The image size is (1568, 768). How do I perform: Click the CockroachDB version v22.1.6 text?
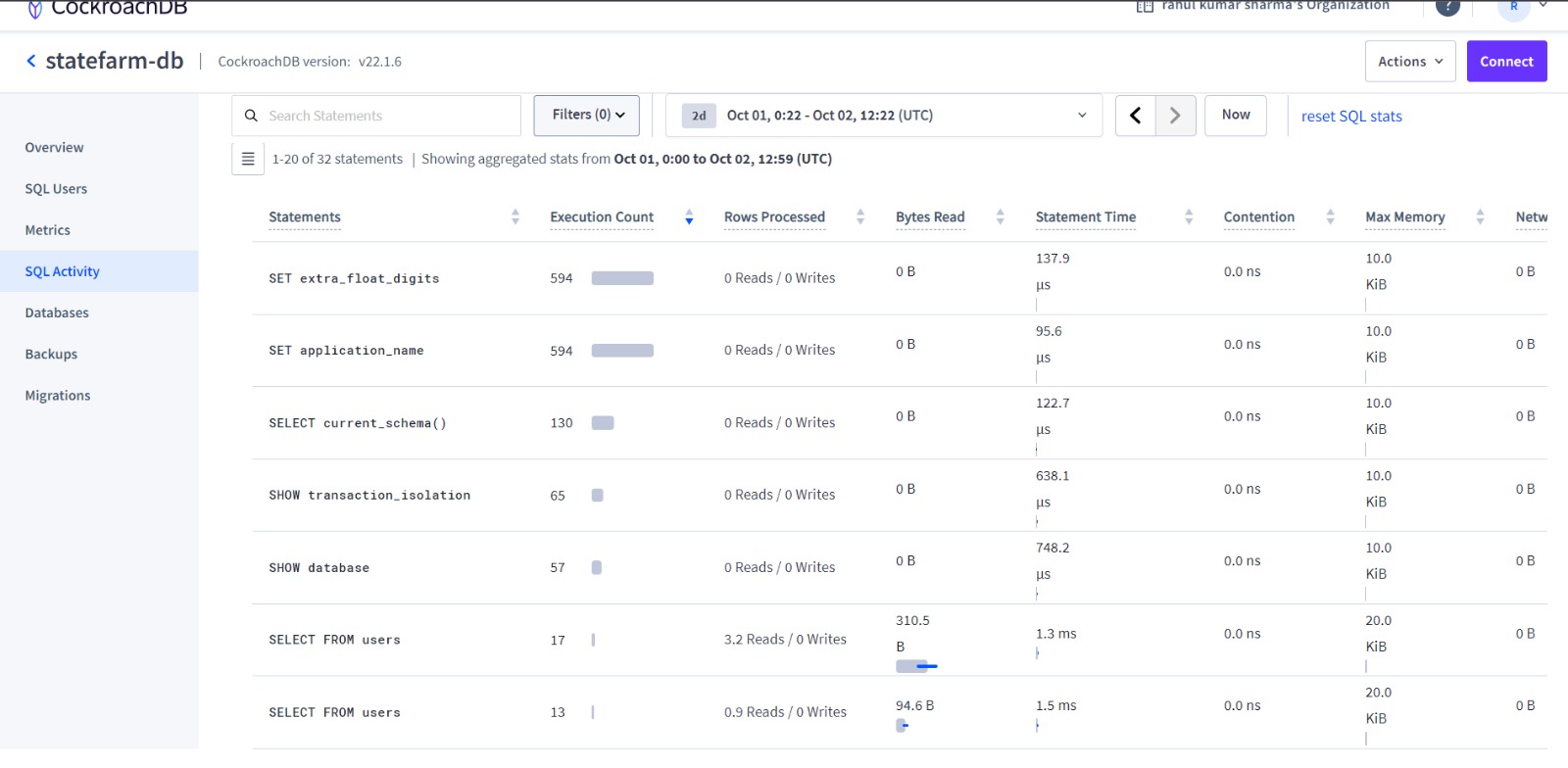click(x=310, y=62)
